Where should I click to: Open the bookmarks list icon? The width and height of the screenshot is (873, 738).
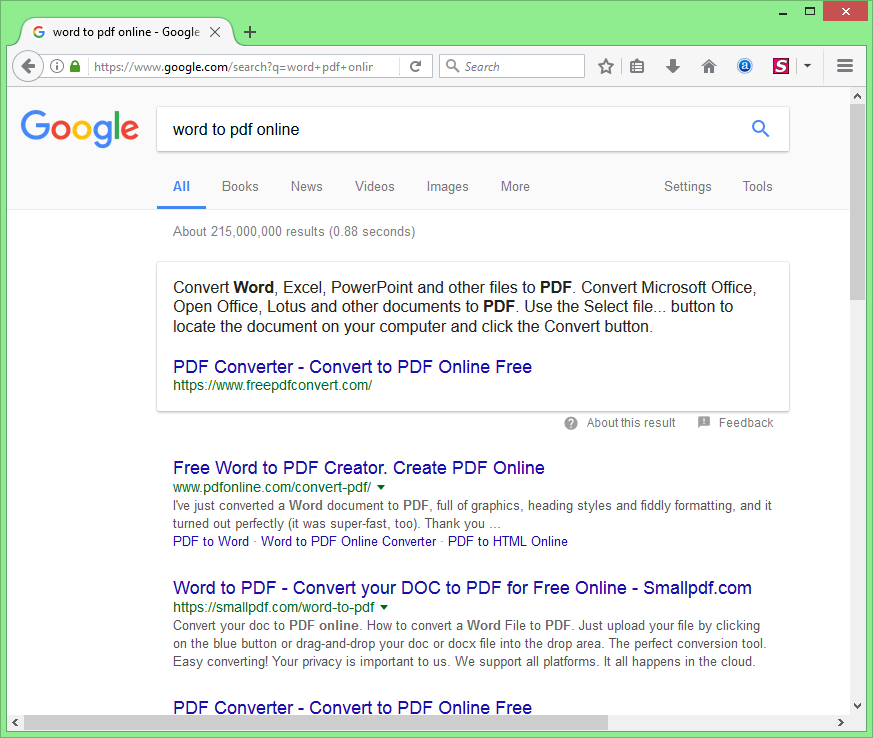(637, 67)
